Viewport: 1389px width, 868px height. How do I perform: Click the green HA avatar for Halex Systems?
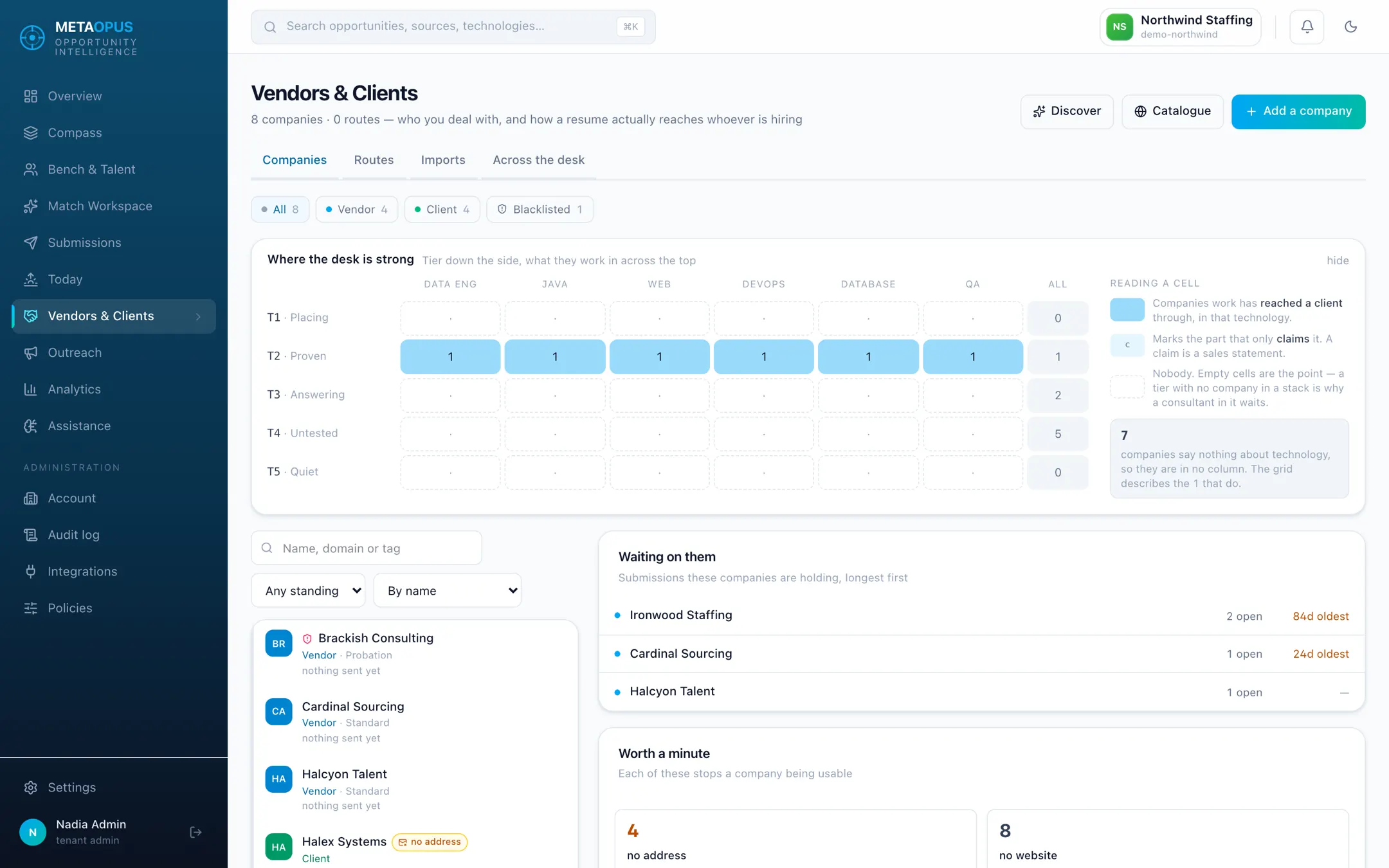[278, 847]
